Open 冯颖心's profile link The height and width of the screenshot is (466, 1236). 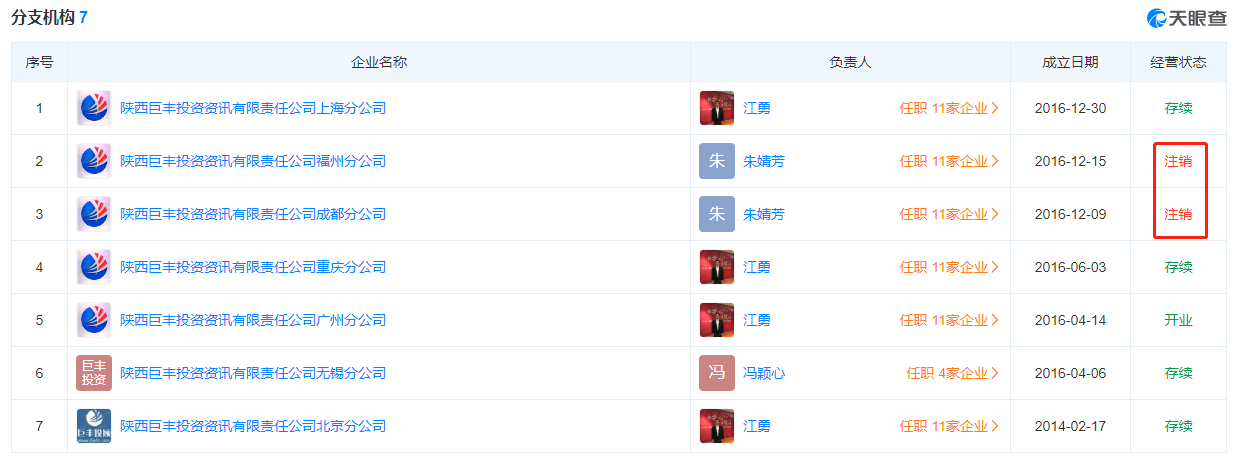click(764, 373)
